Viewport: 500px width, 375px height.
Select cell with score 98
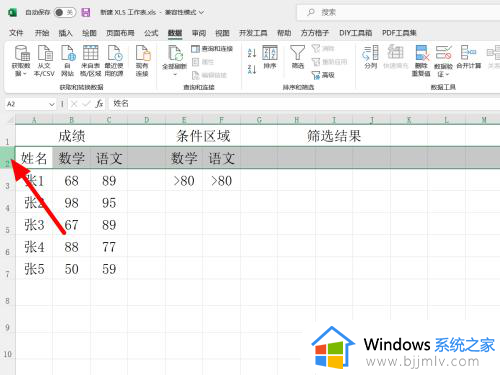pyautogui.click(x=71, y=202)
